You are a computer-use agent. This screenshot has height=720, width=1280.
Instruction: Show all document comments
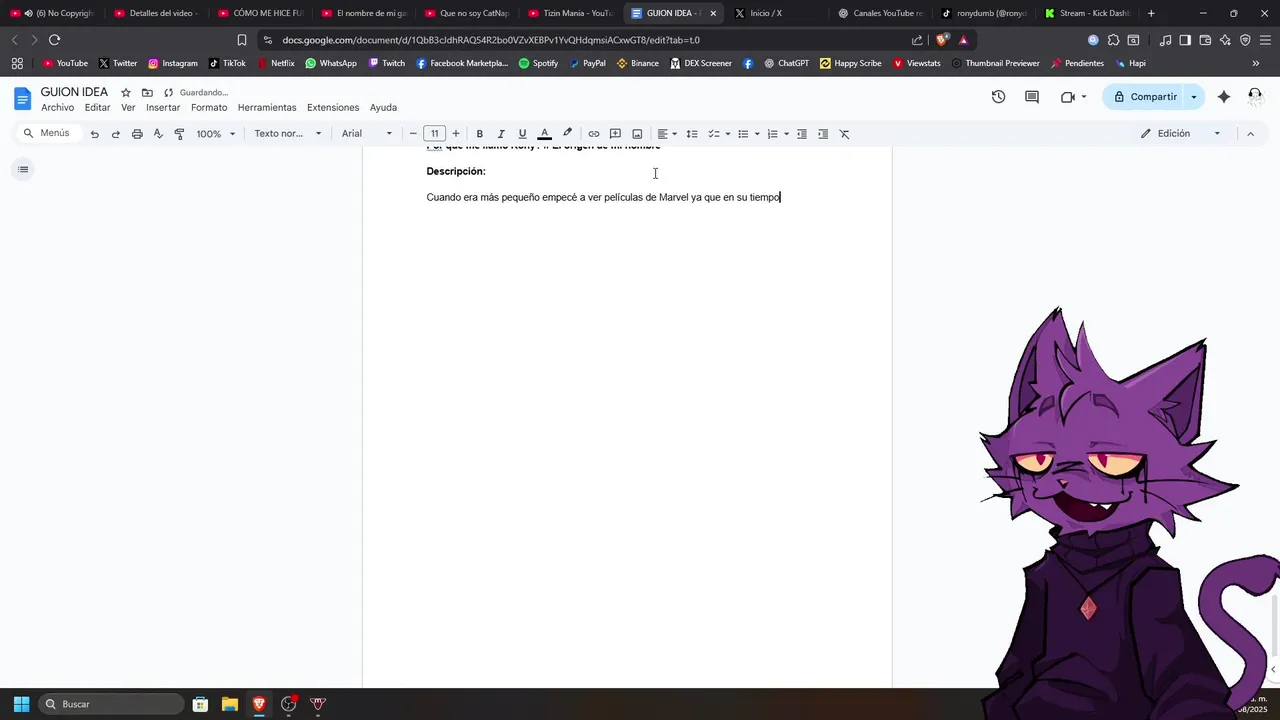pos(1032,97)
